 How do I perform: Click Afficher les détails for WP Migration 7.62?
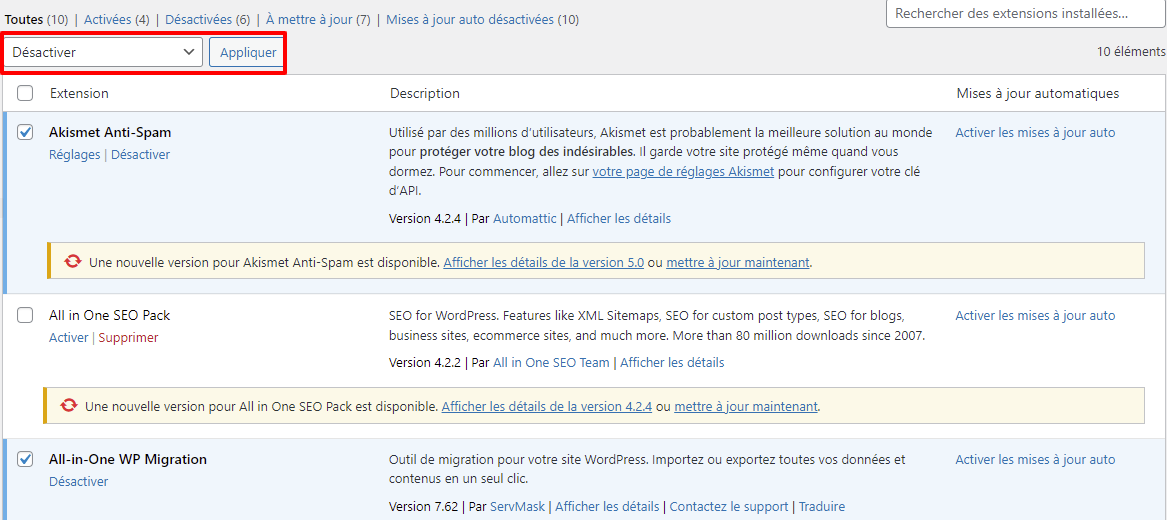(607, 507)
